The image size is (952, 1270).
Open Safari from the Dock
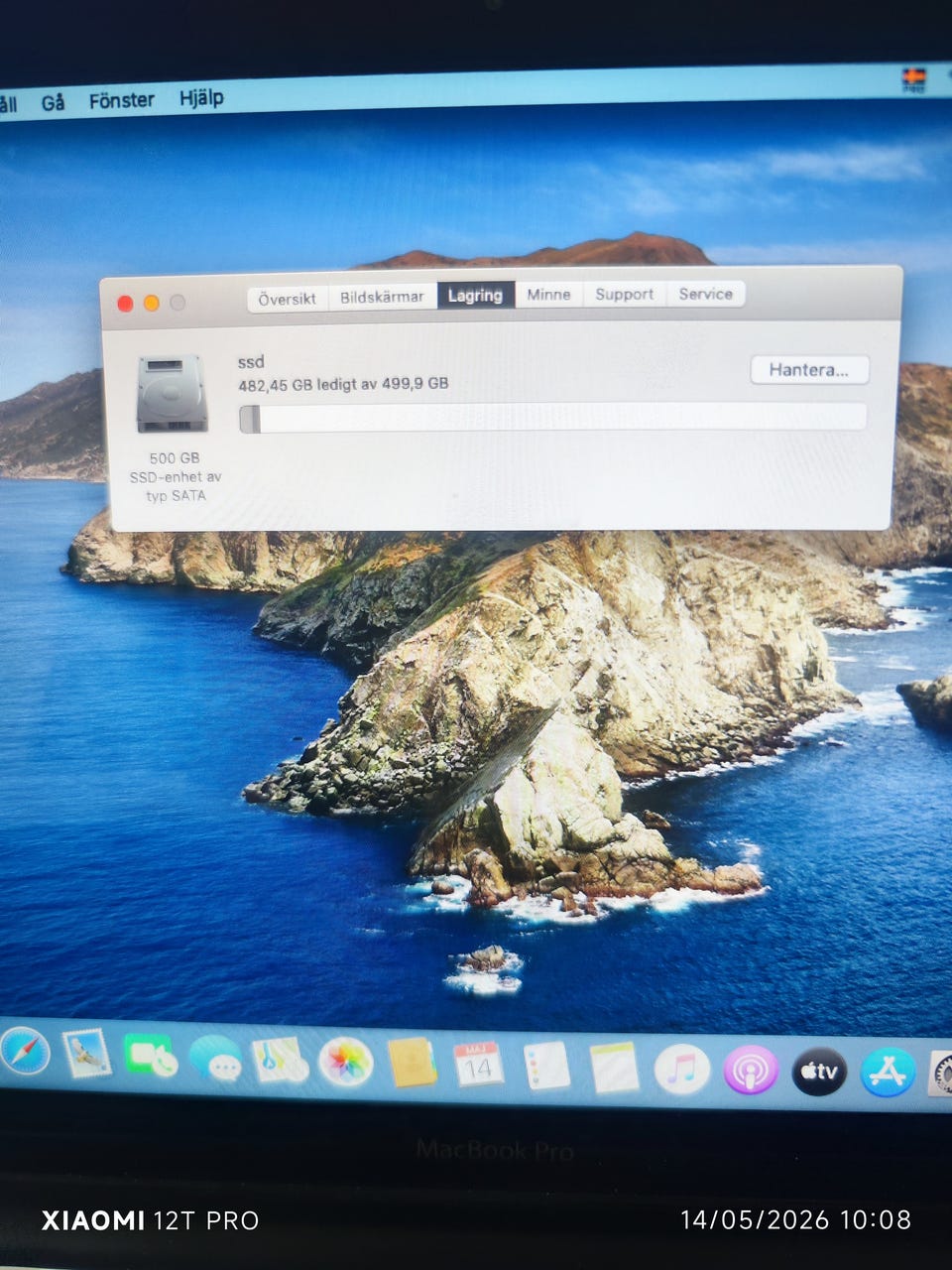[x=24, y=1053]
